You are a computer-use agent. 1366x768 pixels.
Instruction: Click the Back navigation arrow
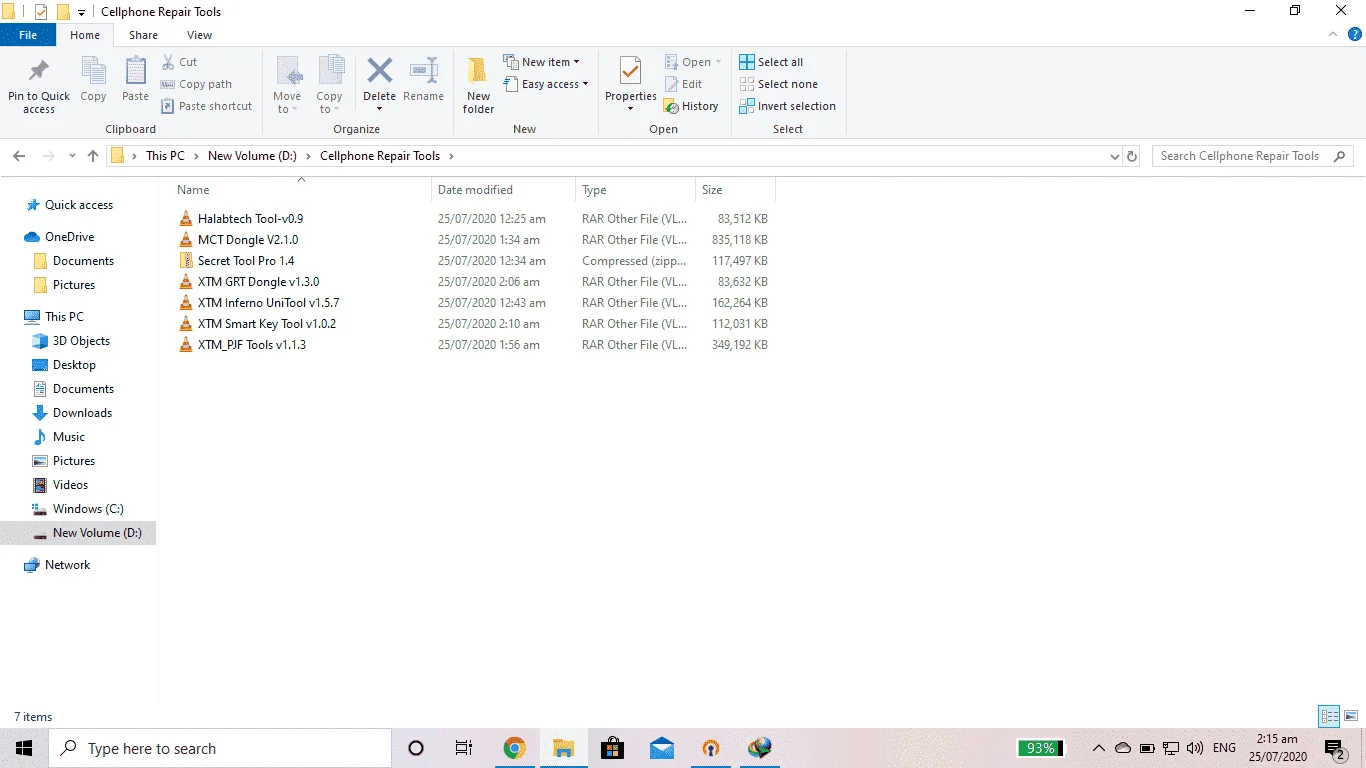tap(20, 156)
